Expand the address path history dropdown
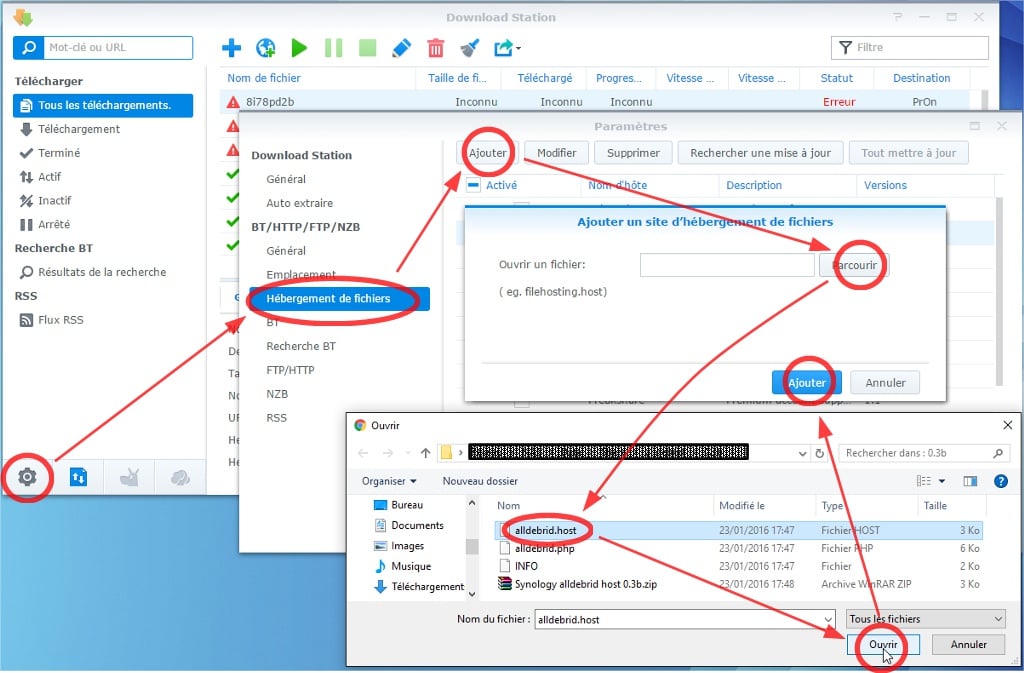This screenshot has width=1024, height=673. click(803, 453)
